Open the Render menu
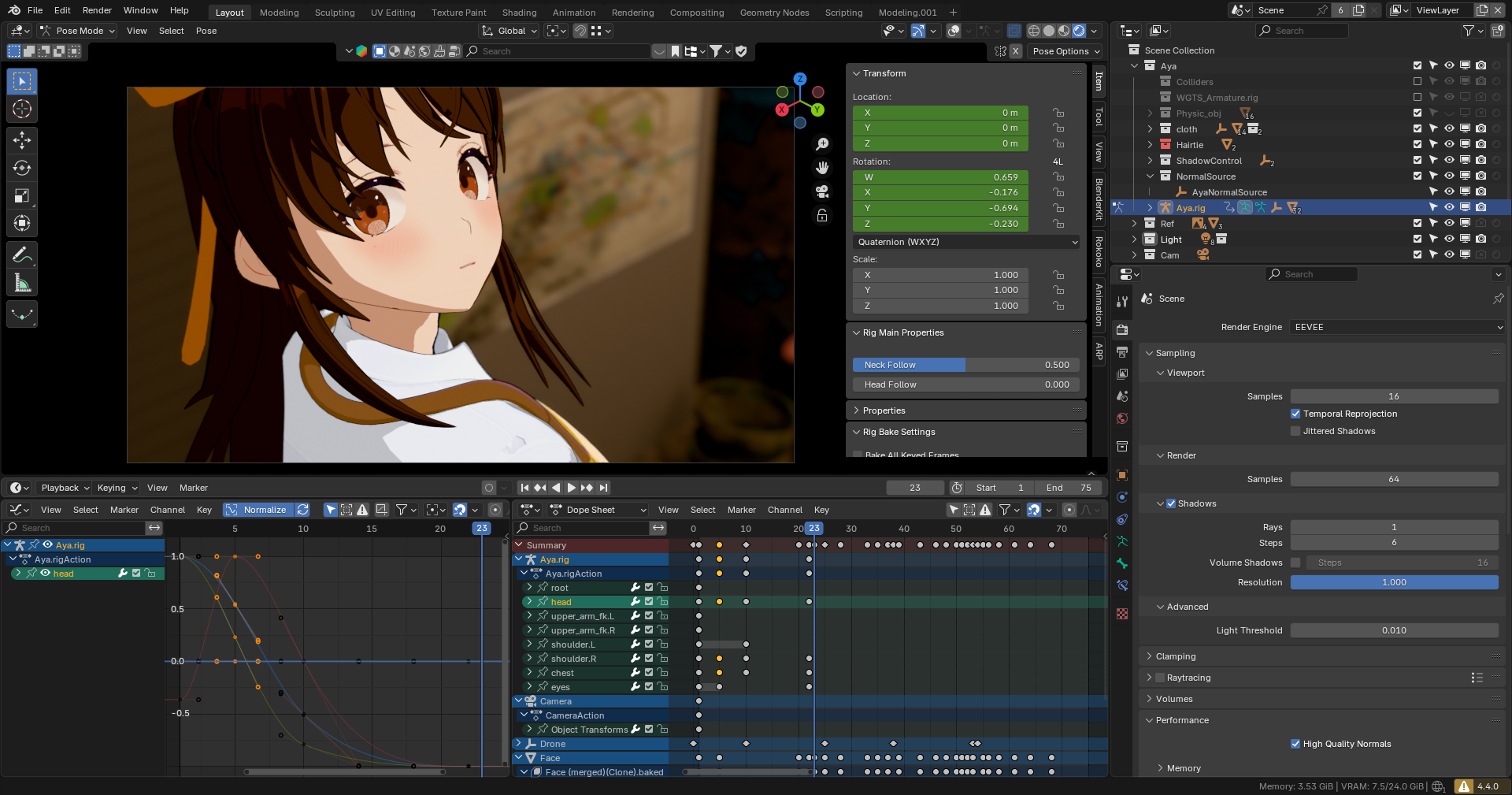This screenshot has height=795, width=1512. [97, 10]
